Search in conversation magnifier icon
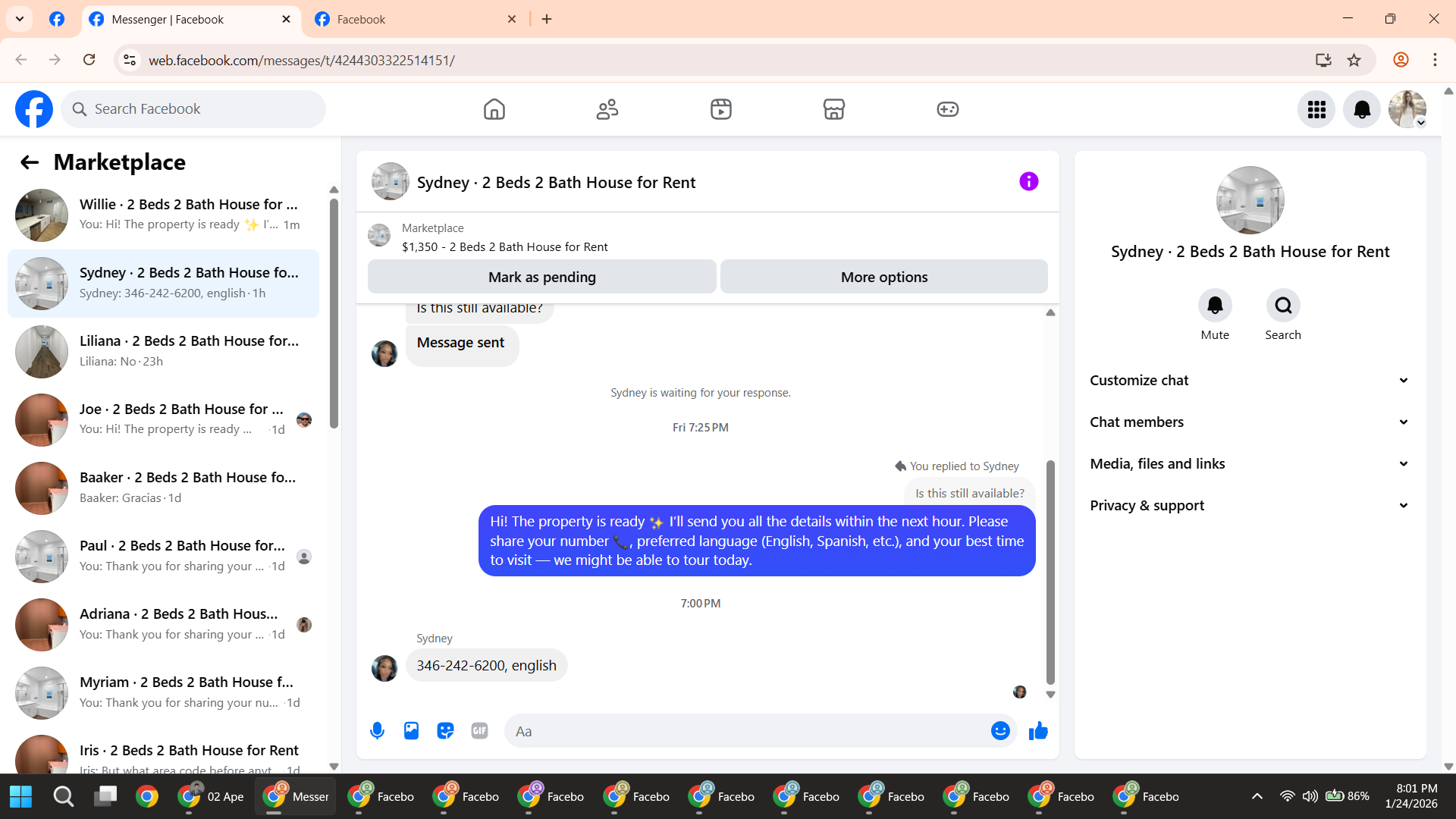This screenshot has height=819, width=1456. click(x=1282, y=306)
